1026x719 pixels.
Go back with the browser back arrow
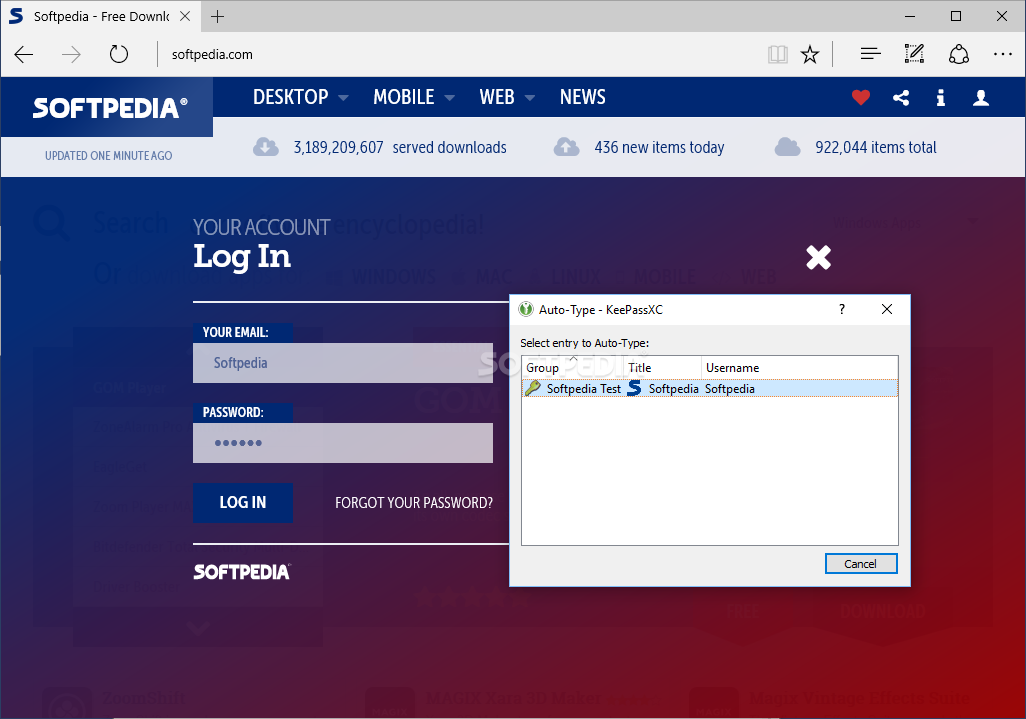[x=24, y=54]
